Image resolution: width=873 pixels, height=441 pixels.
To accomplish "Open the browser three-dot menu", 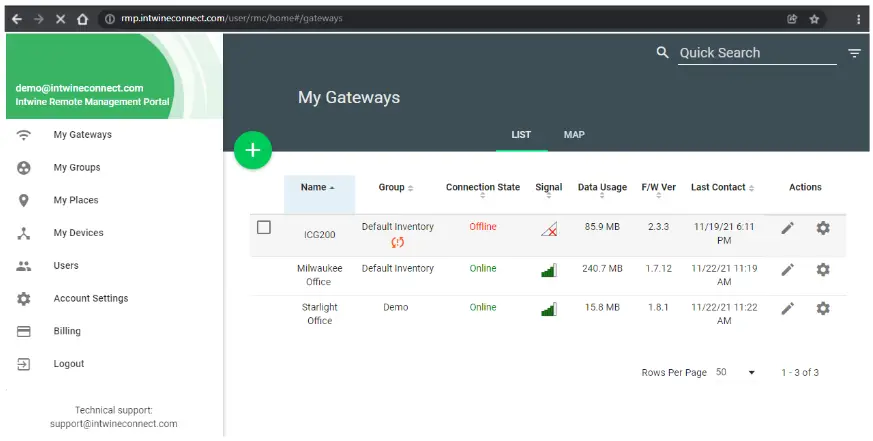I will point(859,19).
